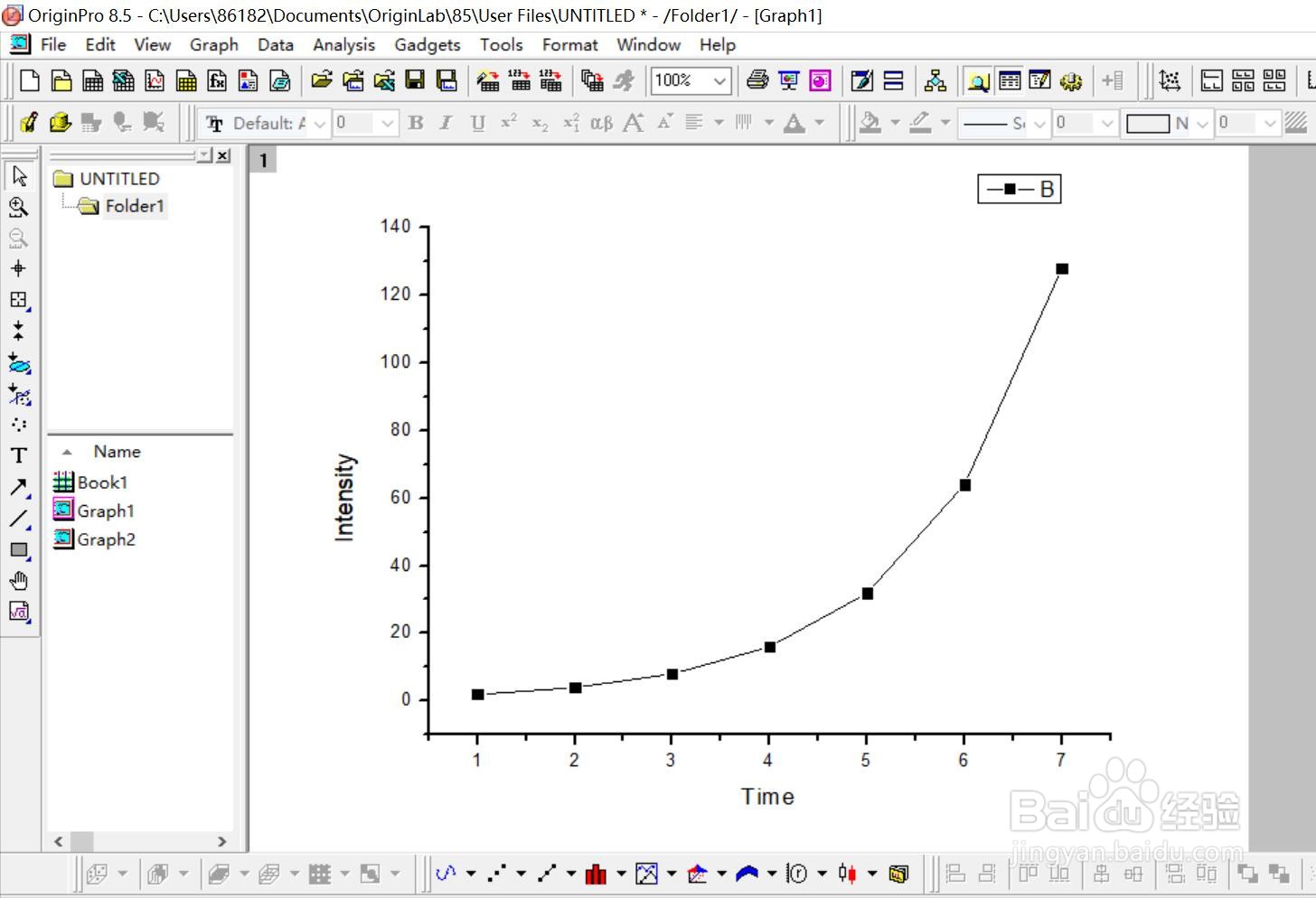Select Book1 in the project file list

102,482
